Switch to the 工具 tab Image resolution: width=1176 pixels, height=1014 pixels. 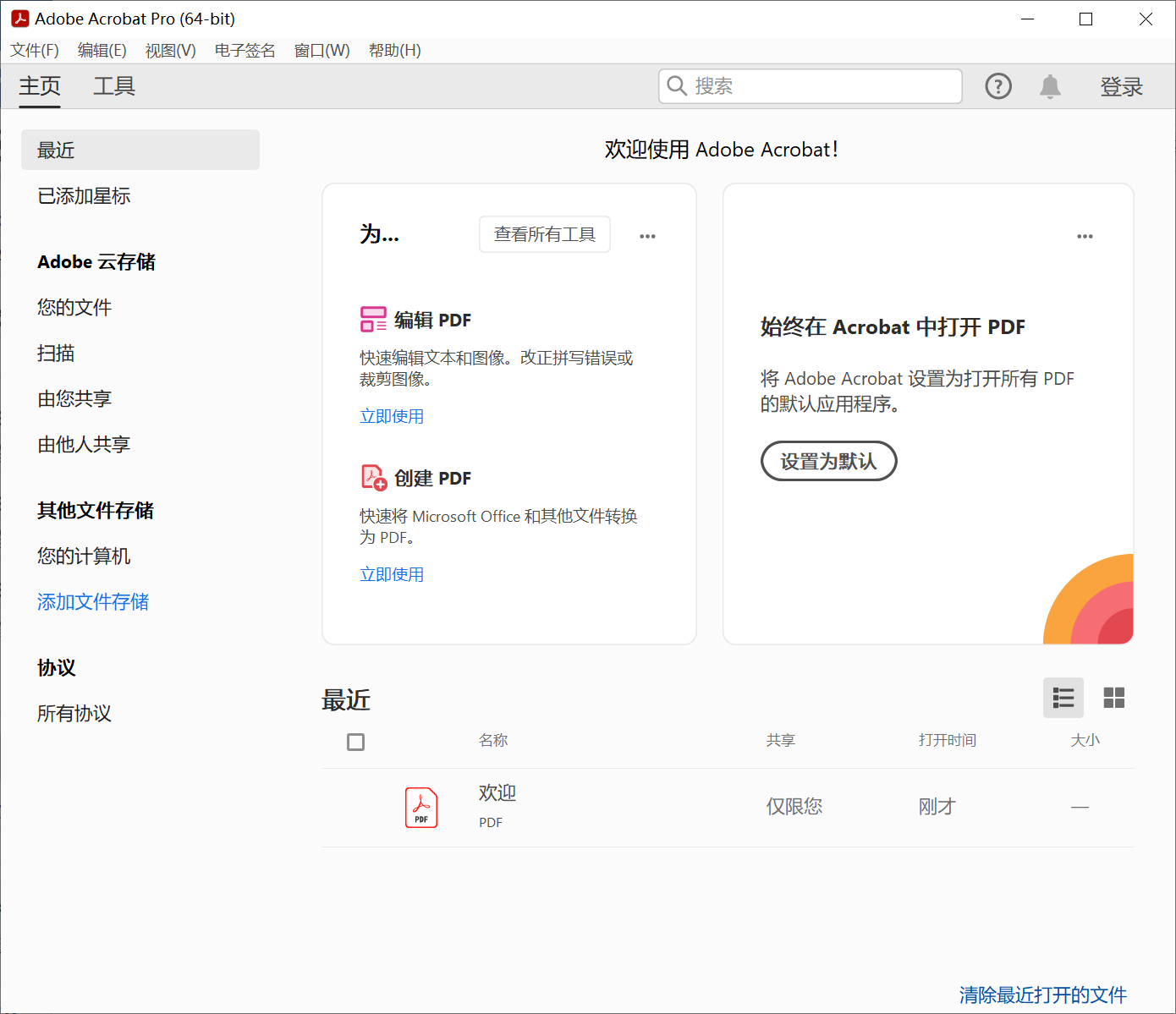(x=114, y=86)
